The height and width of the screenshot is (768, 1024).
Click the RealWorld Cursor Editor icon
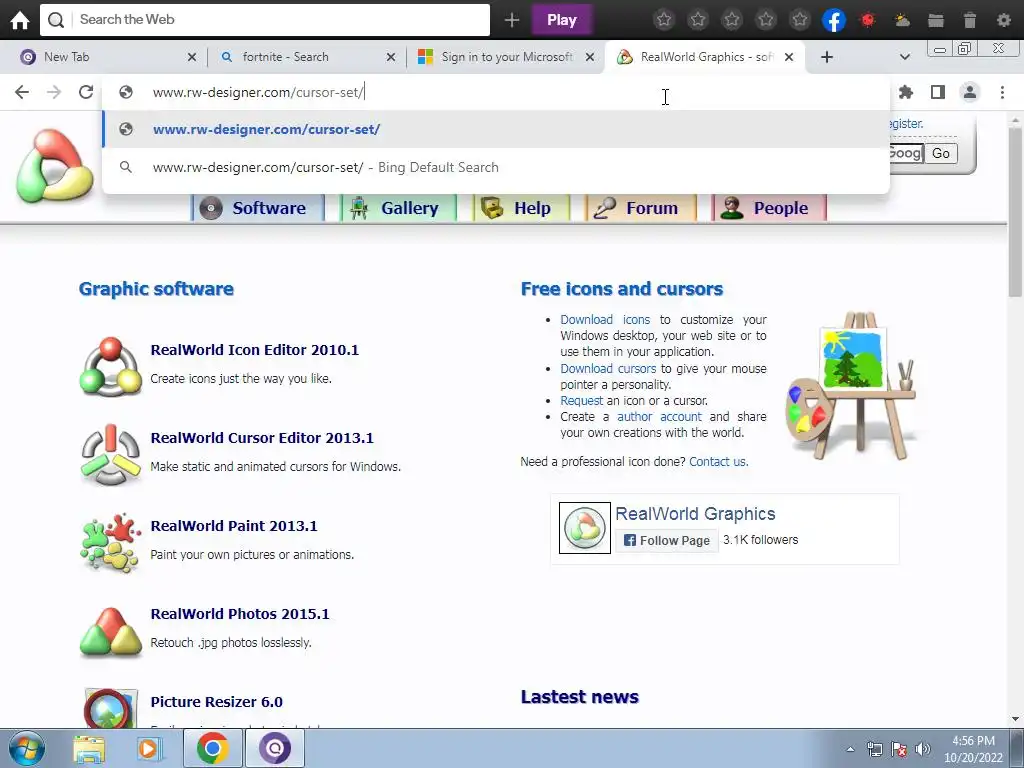111,455
